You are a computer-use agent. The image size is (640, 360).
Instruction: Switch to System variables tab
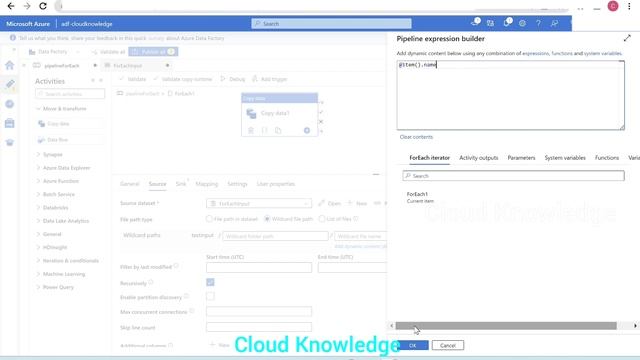[x=565, y=158]
